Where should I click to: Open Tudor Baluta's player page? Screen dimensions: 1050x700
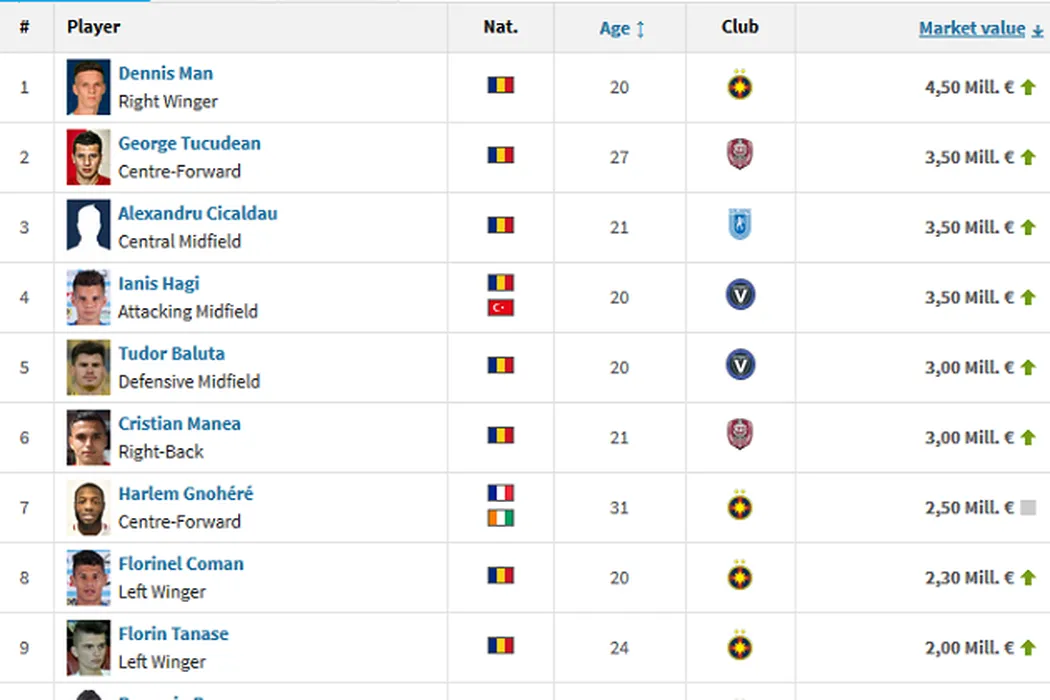pyautogui.click(x=171, y=354)
